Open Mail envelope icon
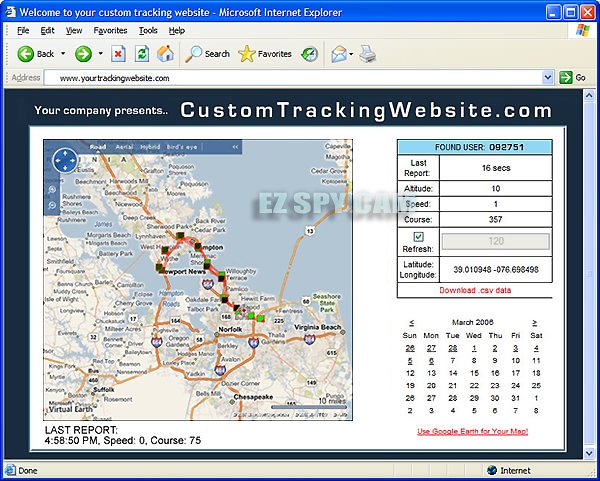Screen dimensions: 600x481 [339, 54]
